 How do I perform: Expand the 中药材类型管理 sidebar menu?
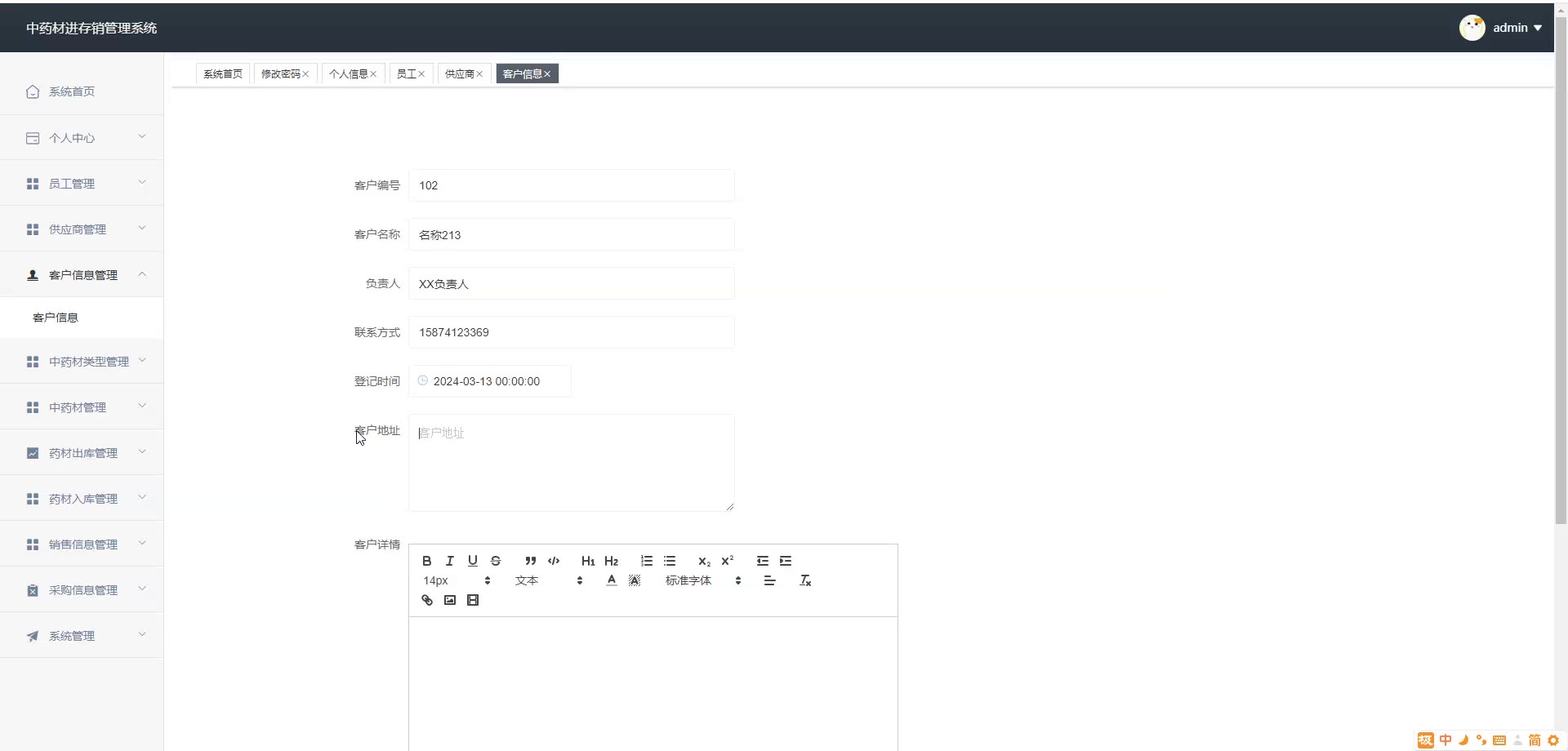(x=82, y=362)
